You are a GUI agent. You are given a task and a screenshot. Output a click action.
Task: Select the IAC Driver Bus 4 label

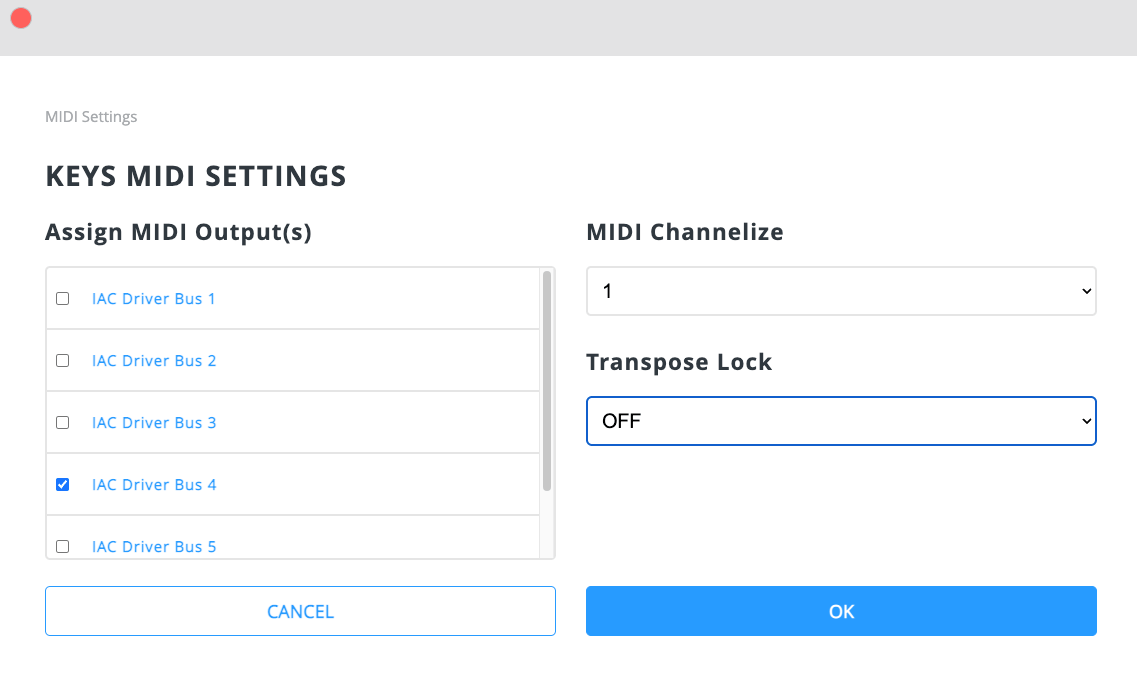tap(154, 484)
